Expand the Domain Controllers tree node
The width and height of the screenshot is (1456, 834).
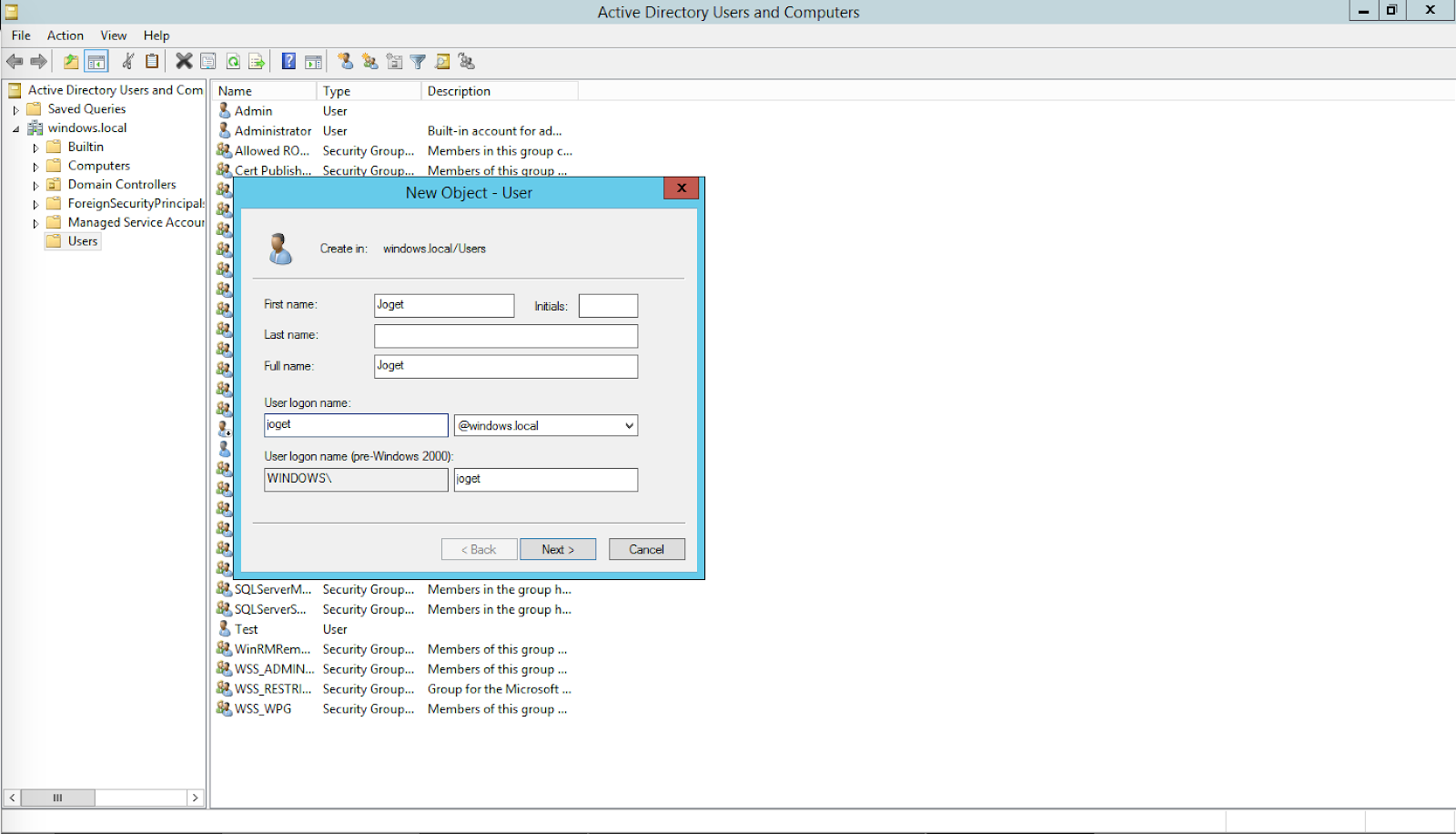[x=35, y=185]
